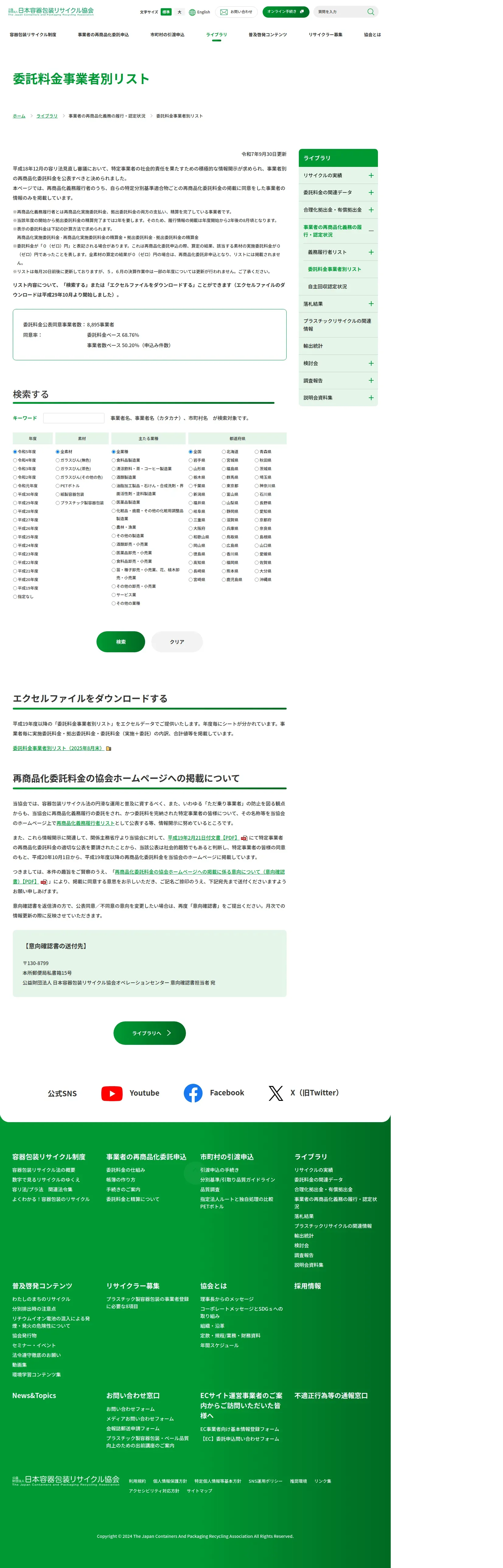503x1568 pixels.
Task: Open footer link サイトマップ
Action: [200, 1491]
